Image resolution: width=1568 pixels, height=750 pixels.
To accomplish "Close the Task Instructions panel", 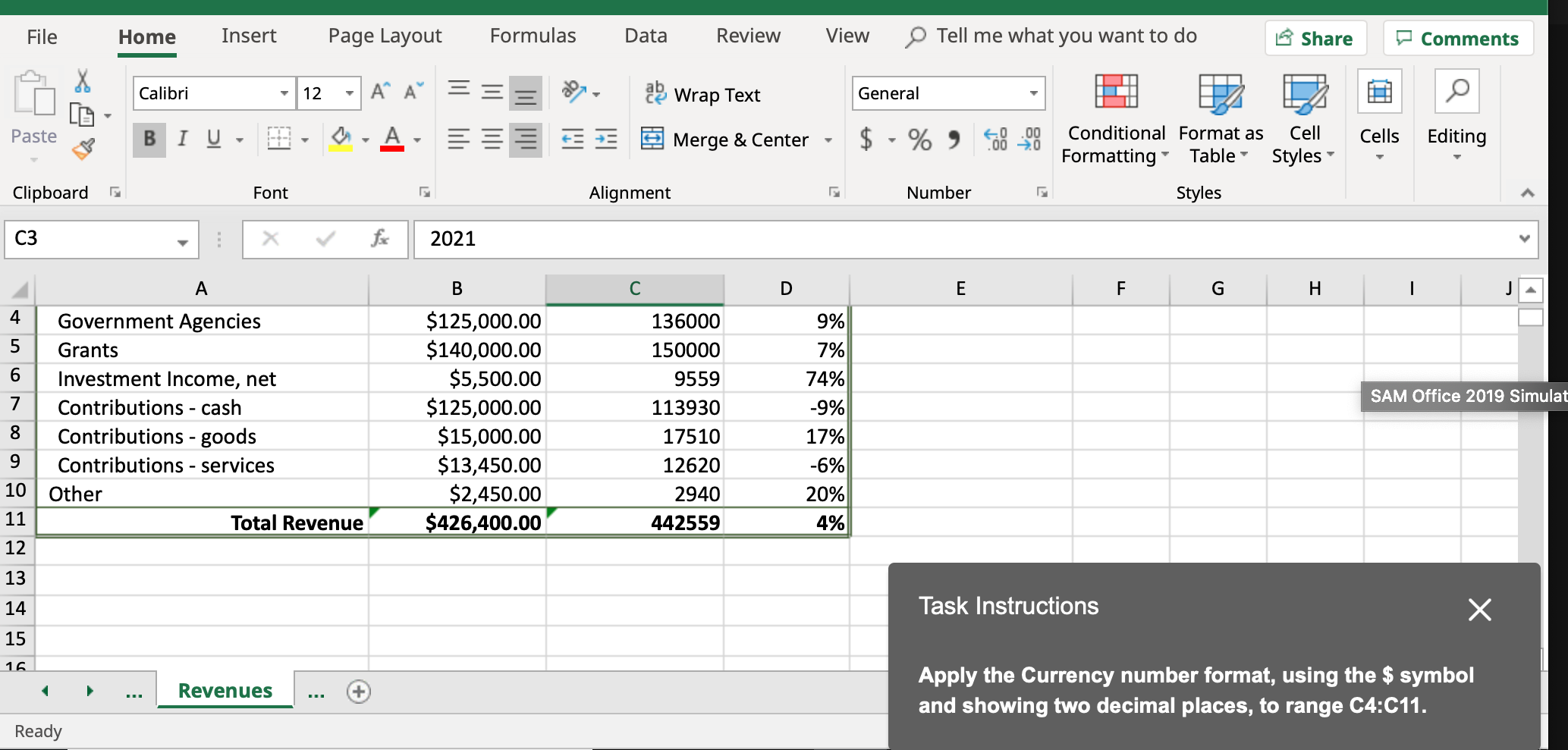I will point(1478,609).
